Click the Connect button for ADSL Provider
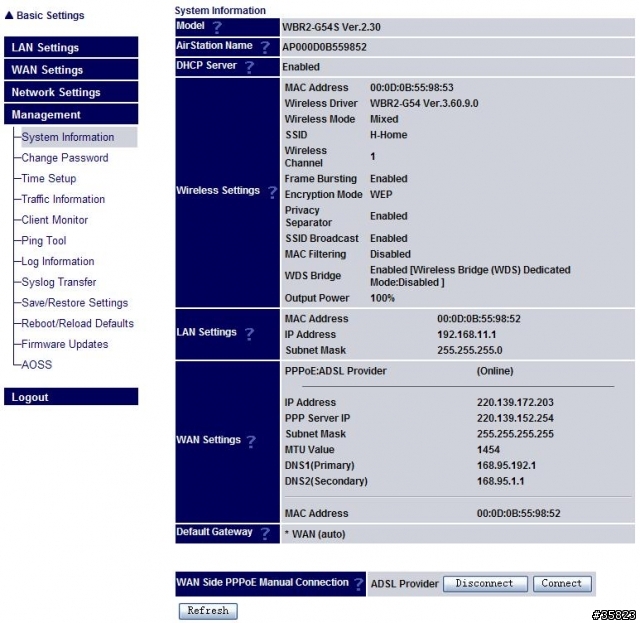This screenshot has height=623, width=640. point(562,584)
